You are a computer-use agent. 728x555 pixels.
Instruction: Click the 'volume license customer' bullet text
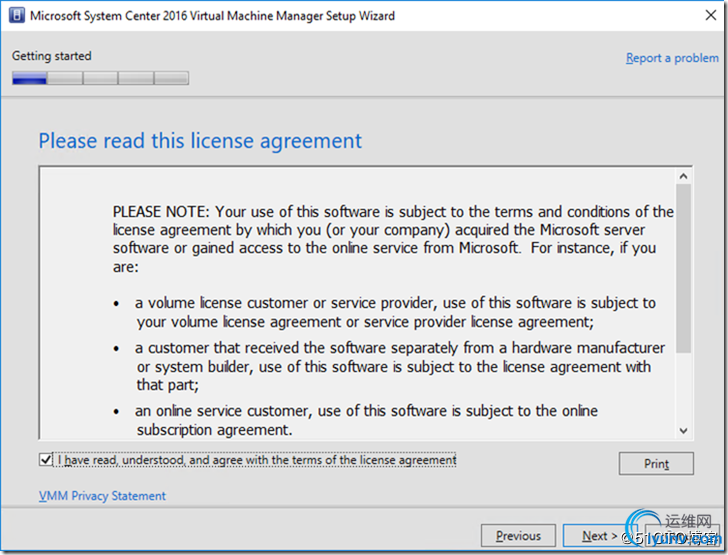(395, 312)
